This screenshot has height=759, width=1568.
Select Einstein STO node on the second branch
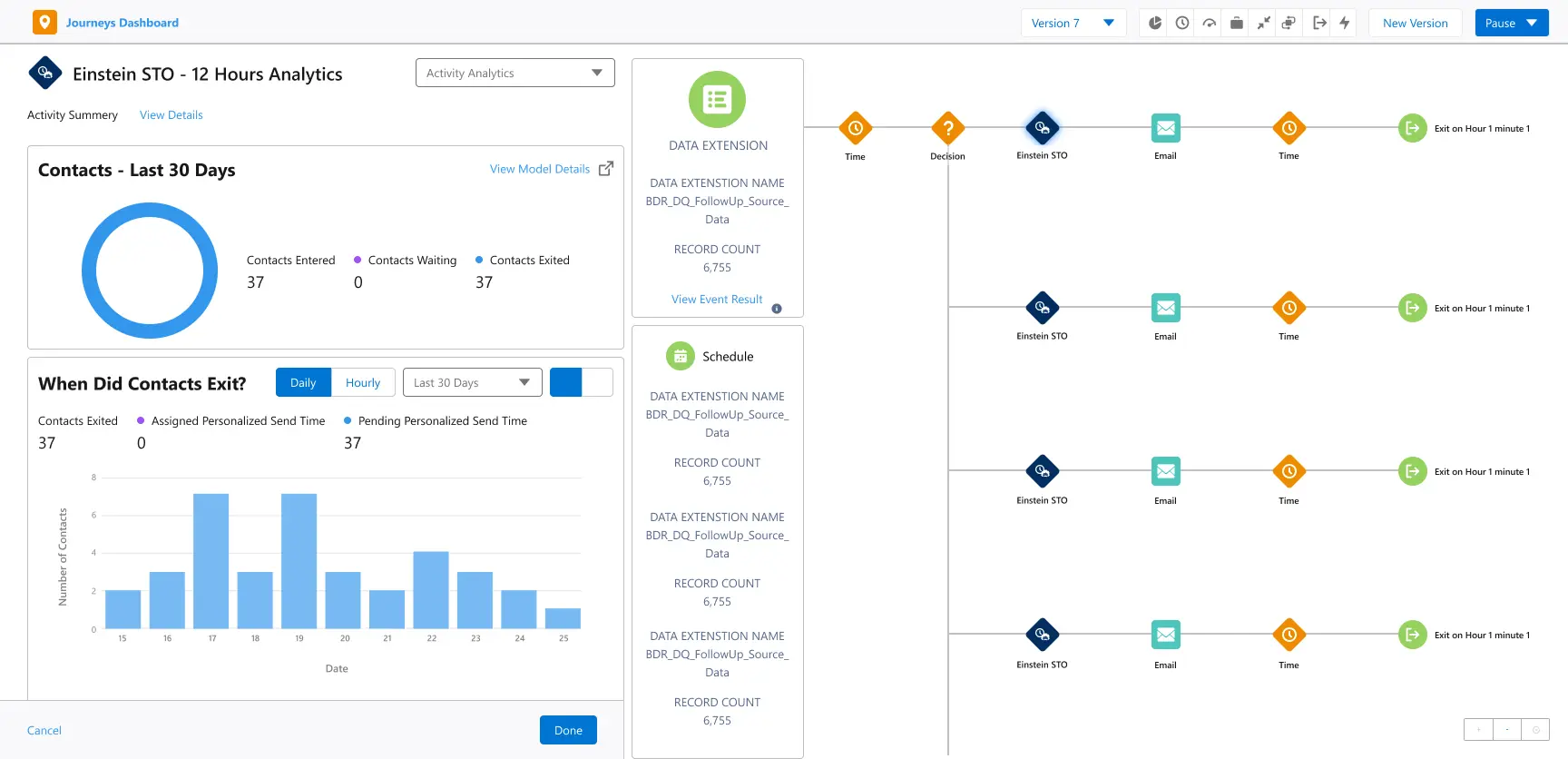(1043, 308)
